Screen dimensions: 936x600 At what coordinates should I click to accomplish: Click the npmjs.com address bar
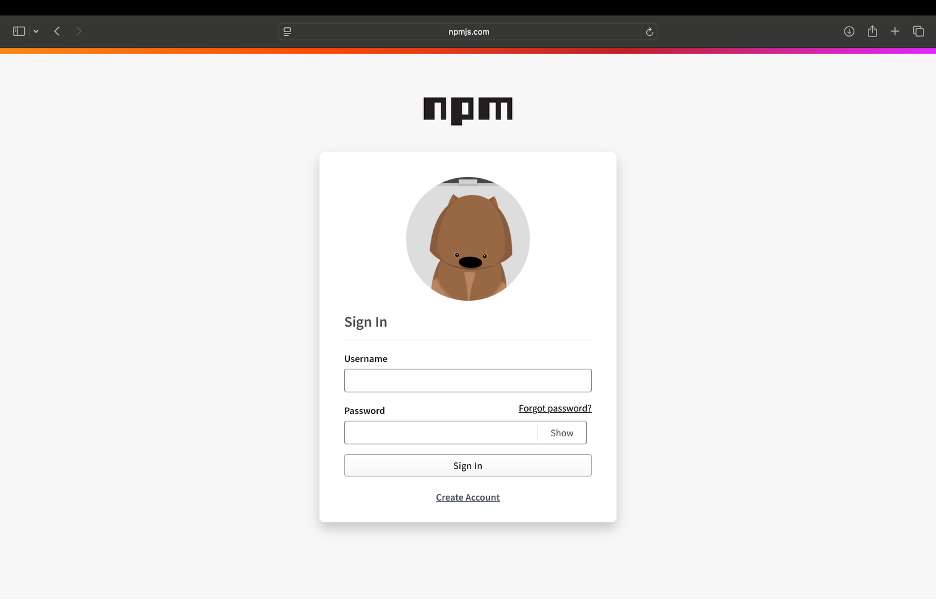click(x=468, y=31)
